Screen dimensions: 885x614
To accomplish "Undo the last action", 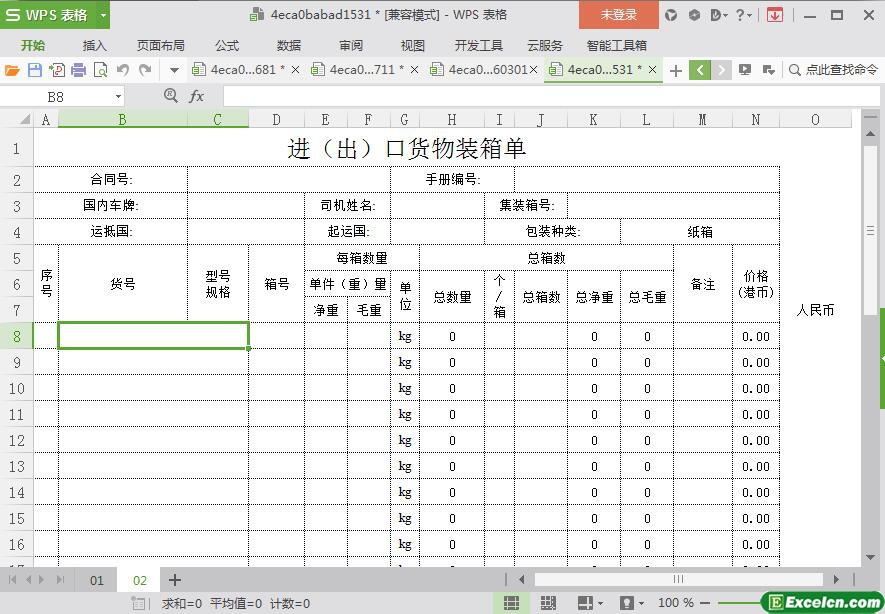I will (122, 70).
